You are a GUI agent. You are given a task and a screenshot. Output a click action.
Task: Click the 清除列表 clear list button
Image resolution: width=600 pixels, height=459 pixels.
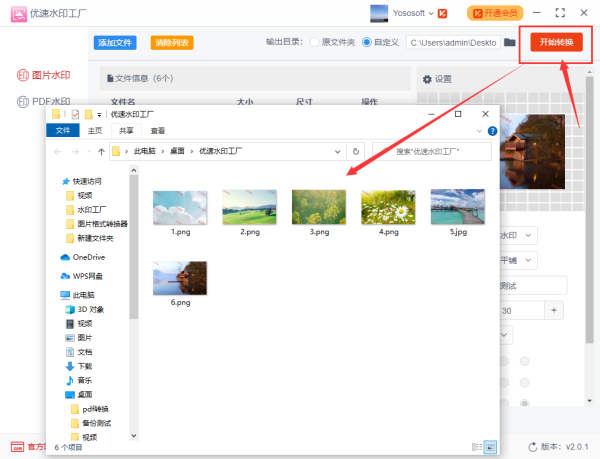[172, 43]
